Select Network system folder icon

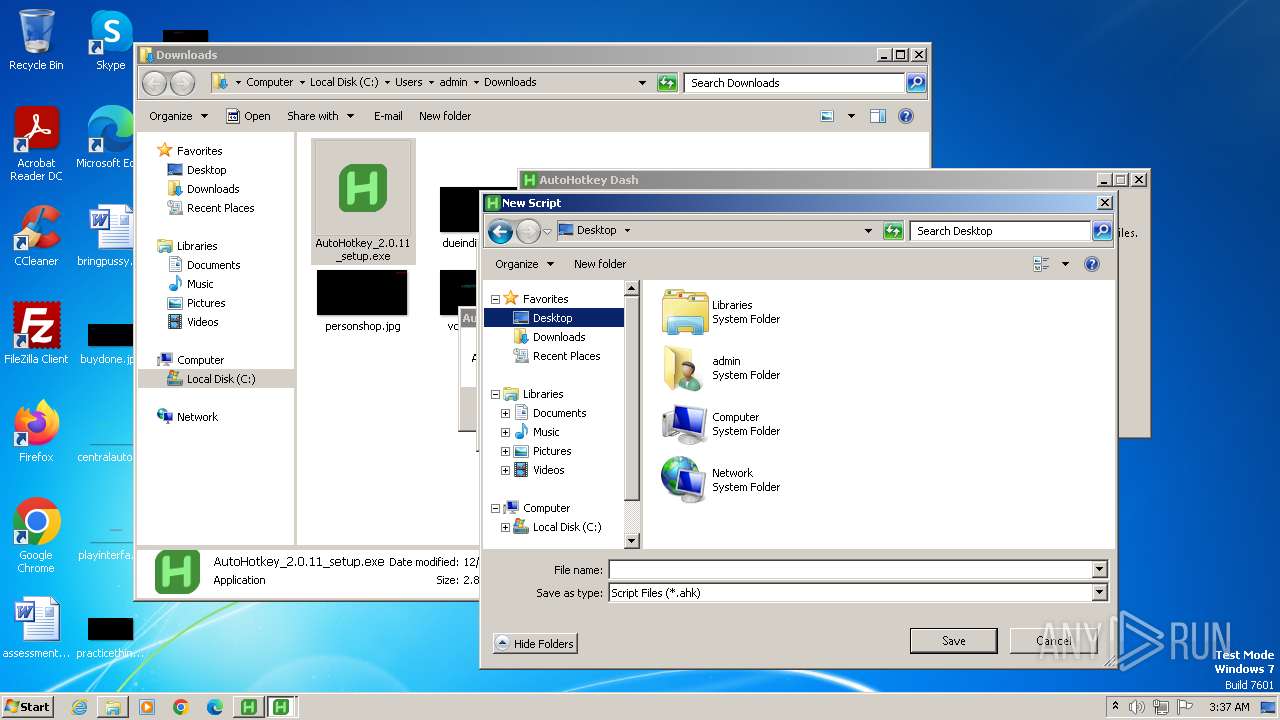[685, 480]
